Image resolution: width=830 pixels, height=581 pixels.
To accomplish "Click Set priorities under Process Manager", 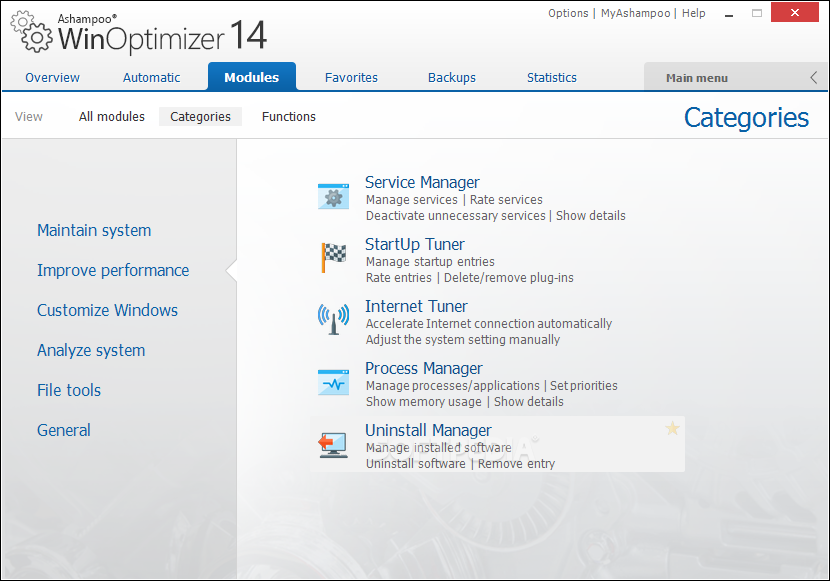I will 584,385.
